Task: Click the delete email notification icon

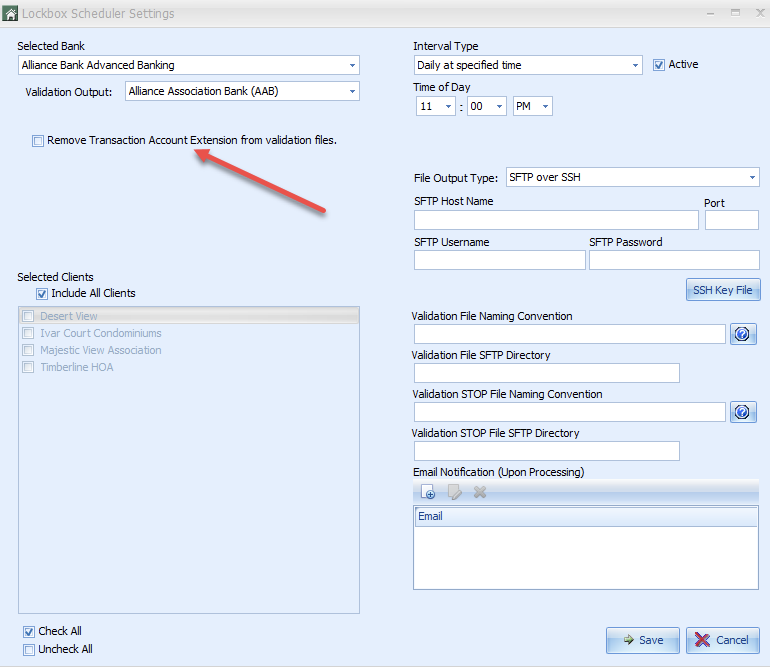Action: 479,492
